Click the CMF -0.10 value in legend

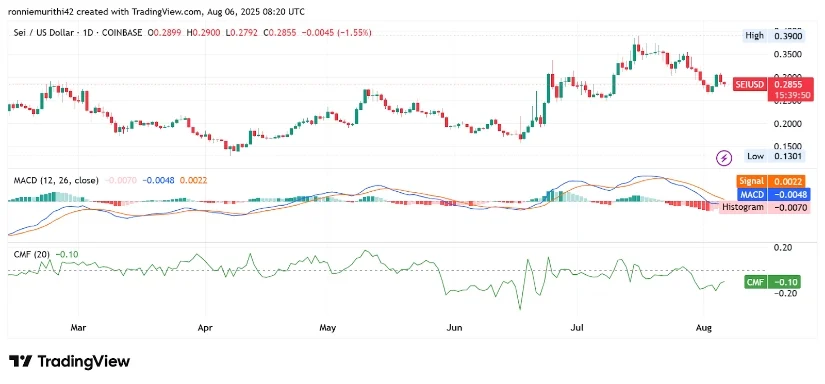click(x=67, y=254)
